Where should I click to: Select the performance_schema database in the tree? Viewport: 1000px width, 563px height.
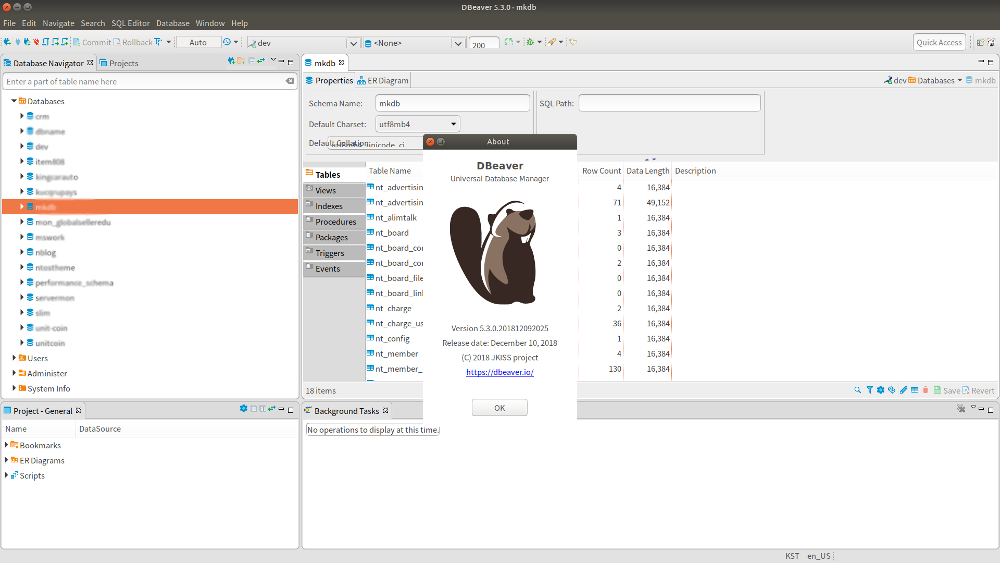pyautogui.click(x=74, y=283)
